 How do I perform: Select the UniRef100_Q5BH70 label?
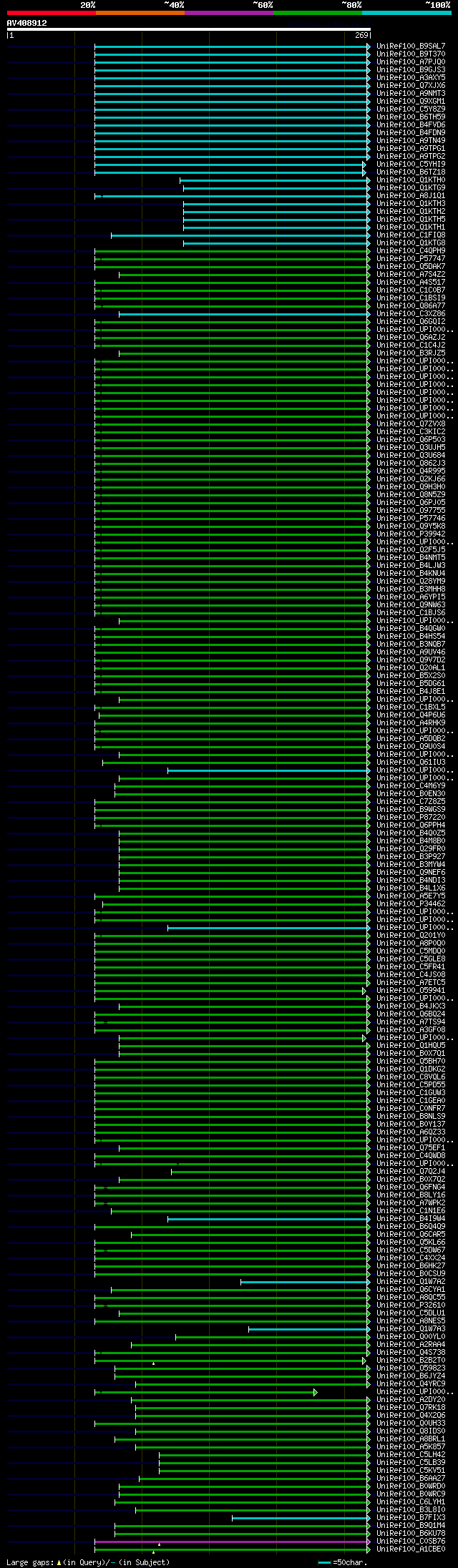tap(411, 1062)
